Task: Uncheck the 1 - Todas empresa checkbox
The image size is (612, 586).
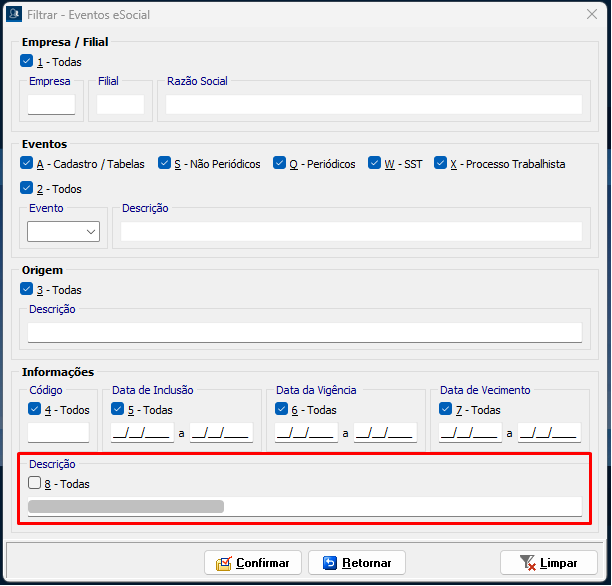Action: point(27,61)
